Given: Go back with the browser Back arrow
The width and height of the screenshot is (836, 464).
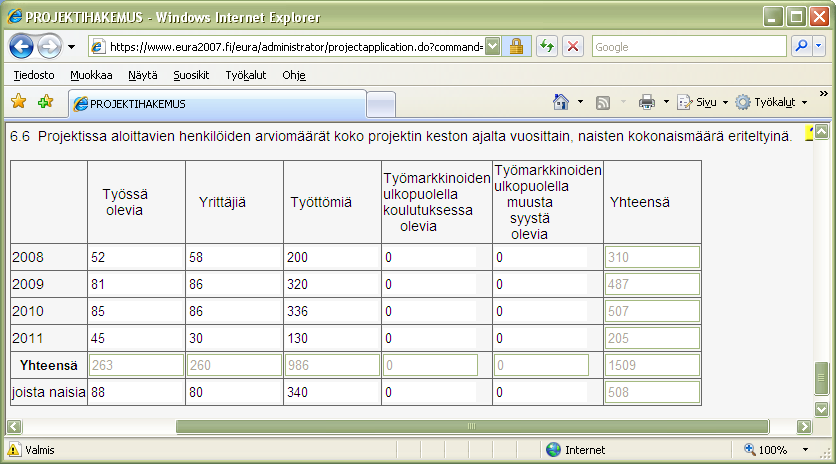Looking at the screenshot, I should tap(21, 47).
